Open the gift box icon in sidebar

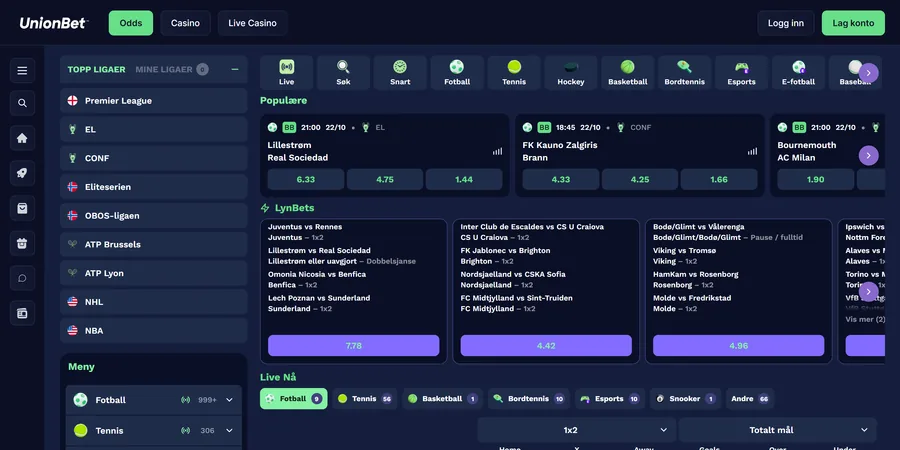click(22, 243)
